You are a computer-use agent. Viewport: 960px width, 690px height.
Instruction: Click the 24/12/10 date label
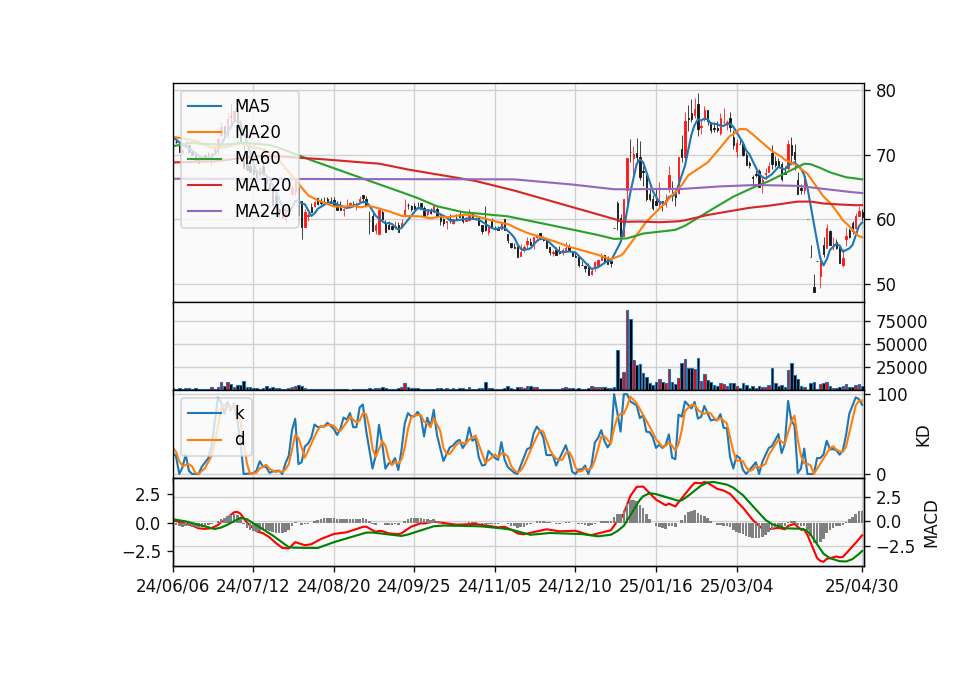[x=575, y=586]
